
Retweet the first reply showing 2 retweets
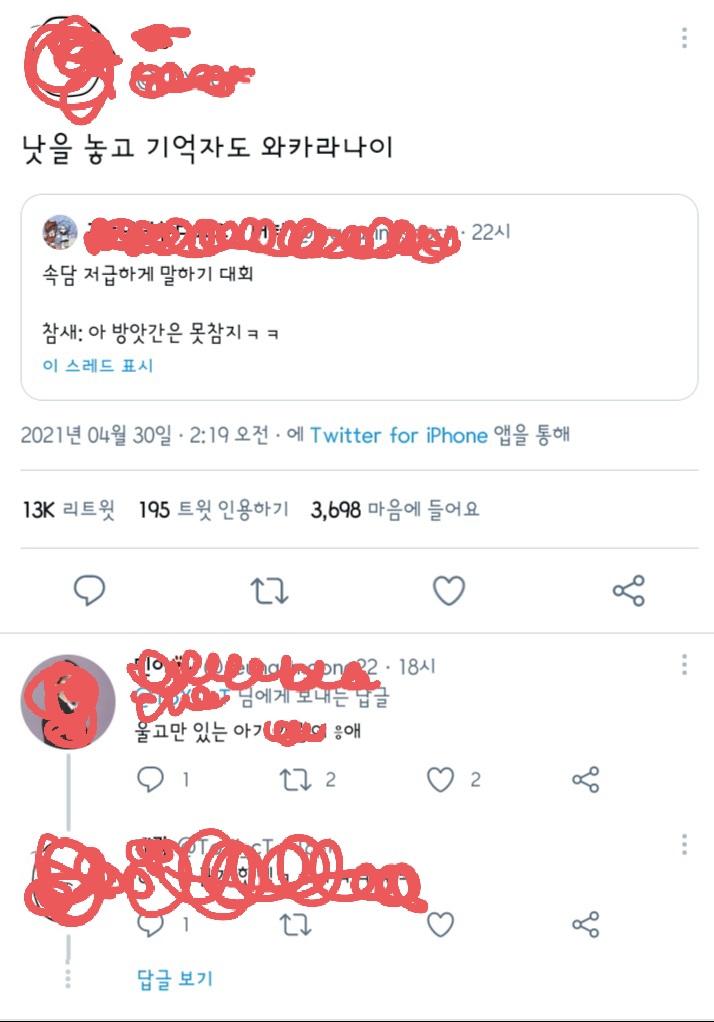coord(295,780)
